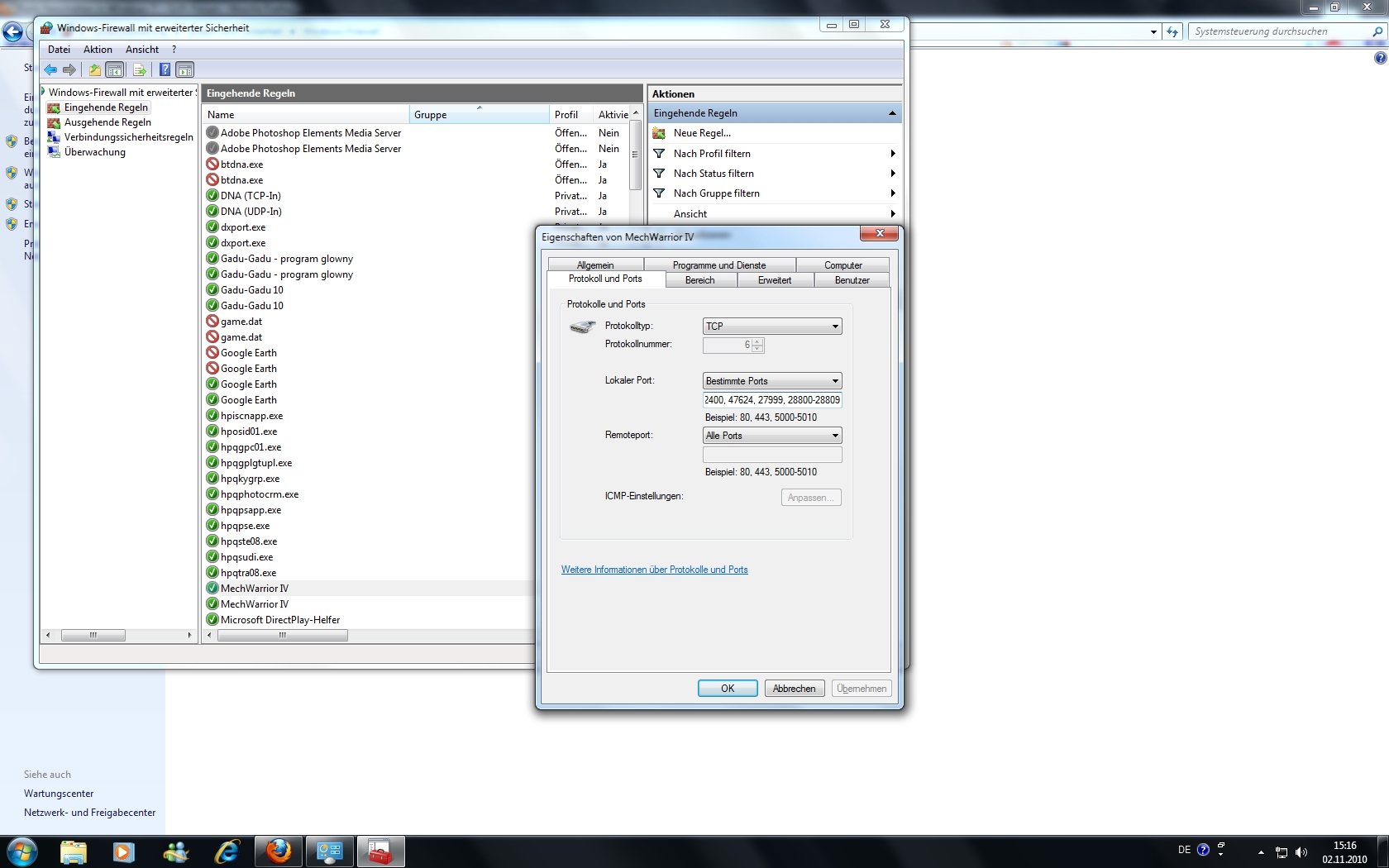Click the rule list vertical scrollbar
Image resolution: width=1389 pixels, height=868 pixels.
point(635,155)
